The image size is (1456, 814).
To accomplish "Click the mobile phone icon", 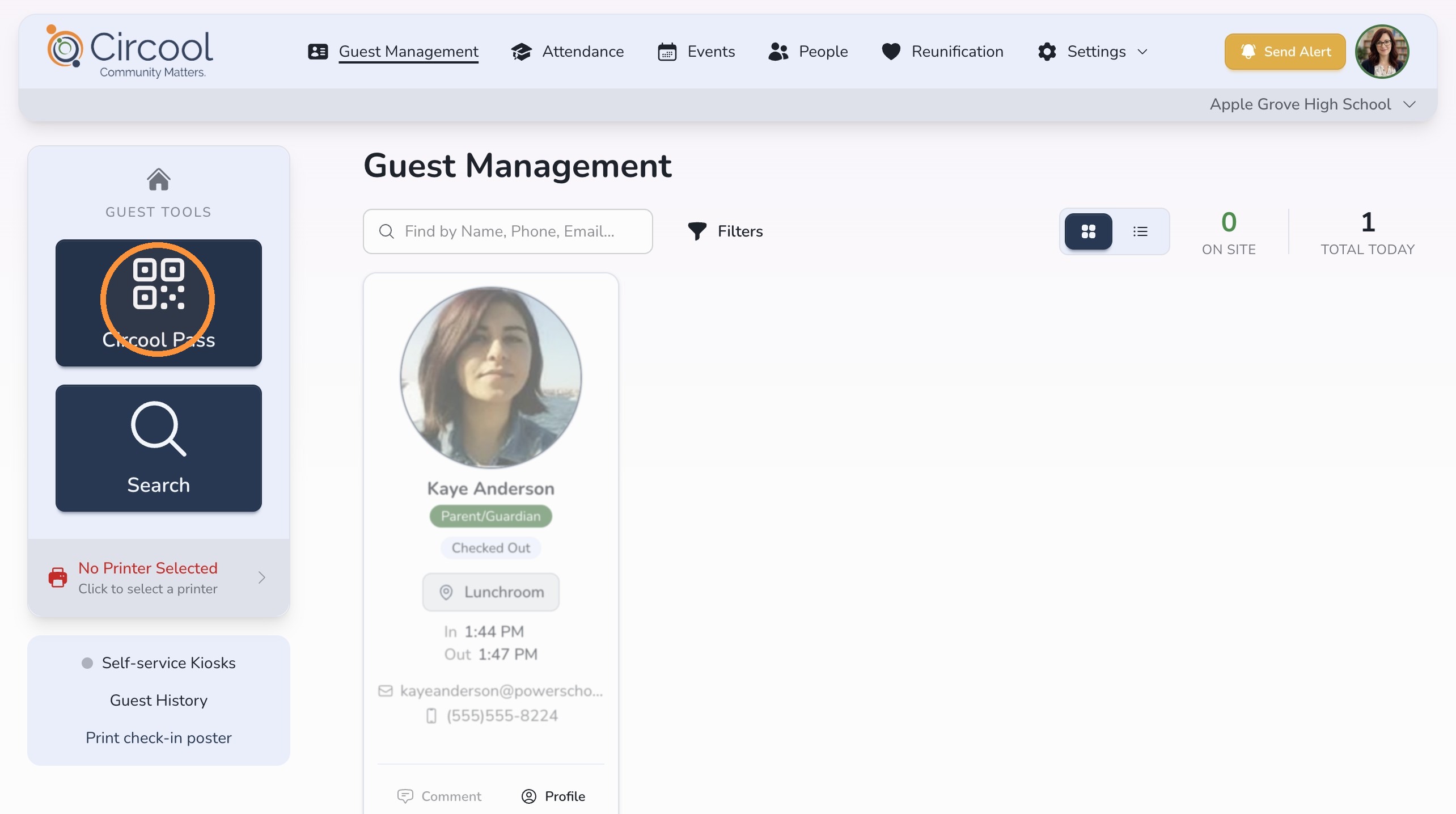I will coord(431,716).
